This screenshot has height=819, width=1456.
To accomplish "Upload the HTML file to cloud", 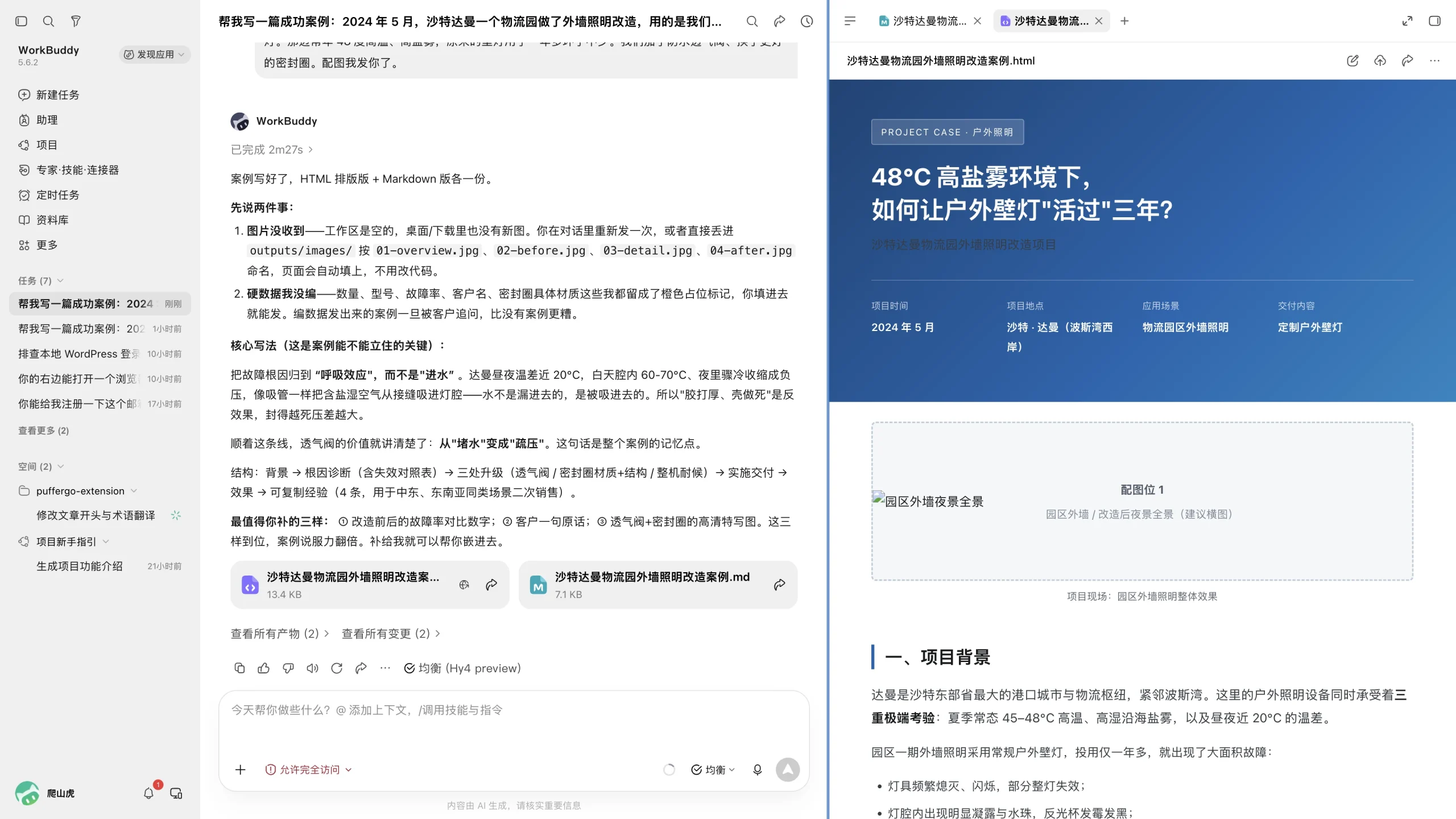I will pyautogui.click(x=1380, y=60).
